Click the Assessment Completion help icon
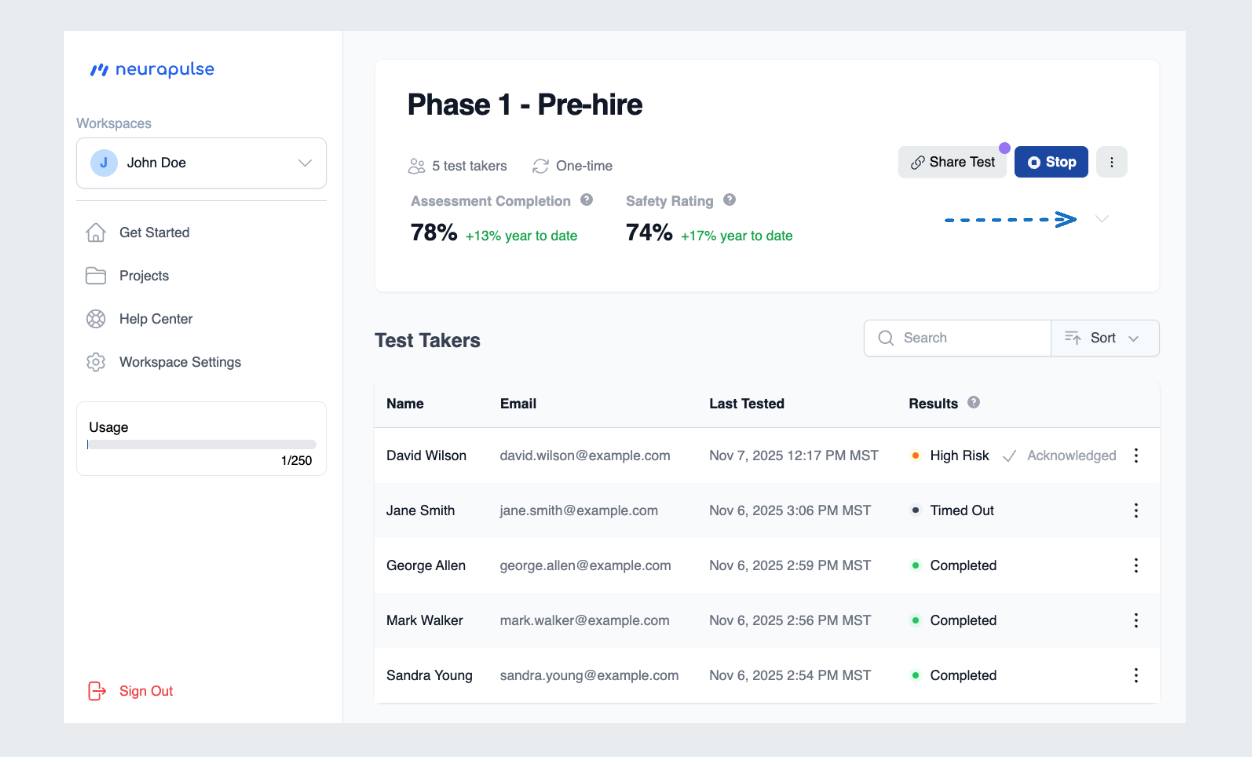This screenshot has width=1252, height=757. click(588, 200)
